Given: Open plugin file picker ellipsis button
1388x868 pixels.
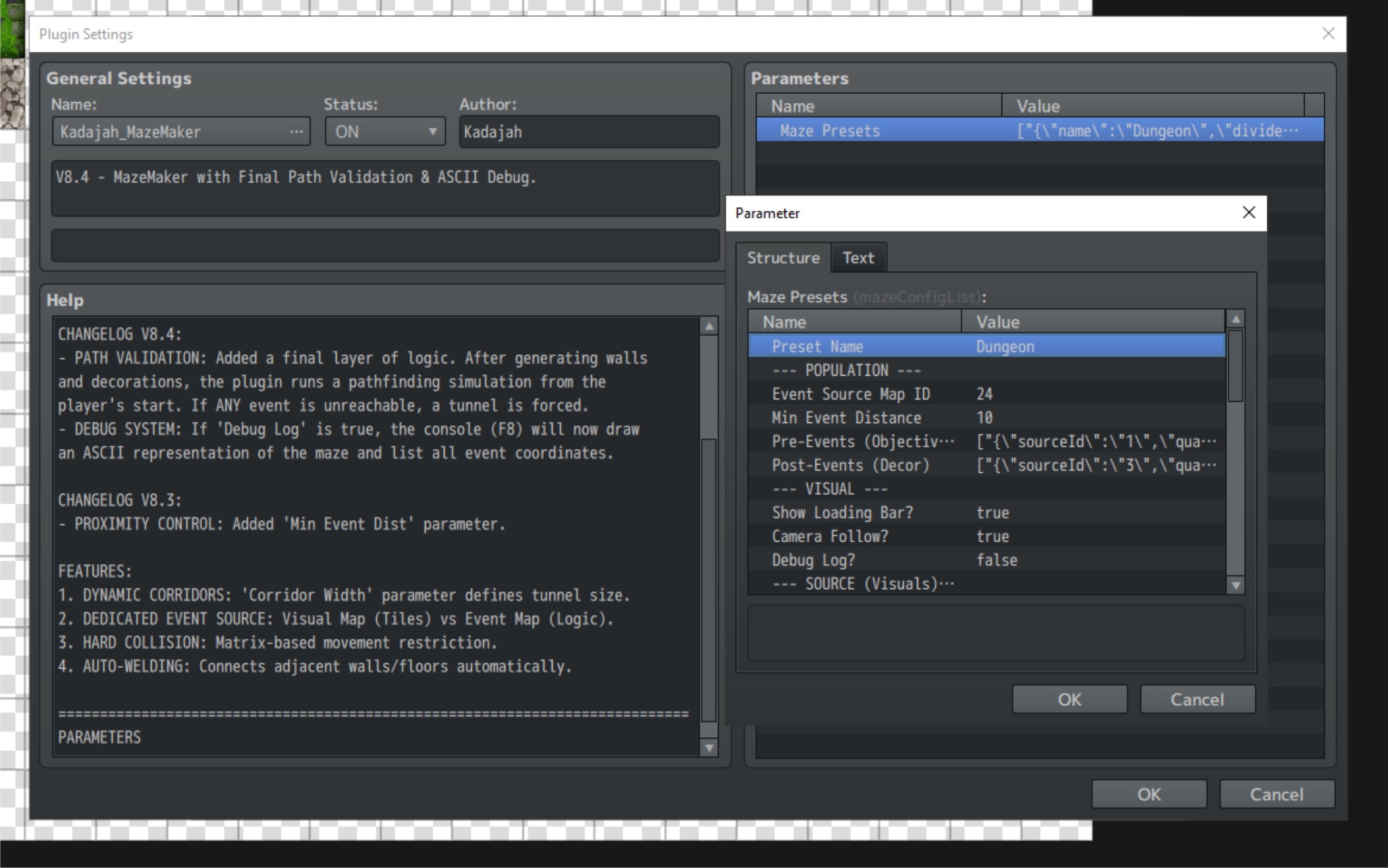Looking at the screenshot, I should [x=296, y=131].
